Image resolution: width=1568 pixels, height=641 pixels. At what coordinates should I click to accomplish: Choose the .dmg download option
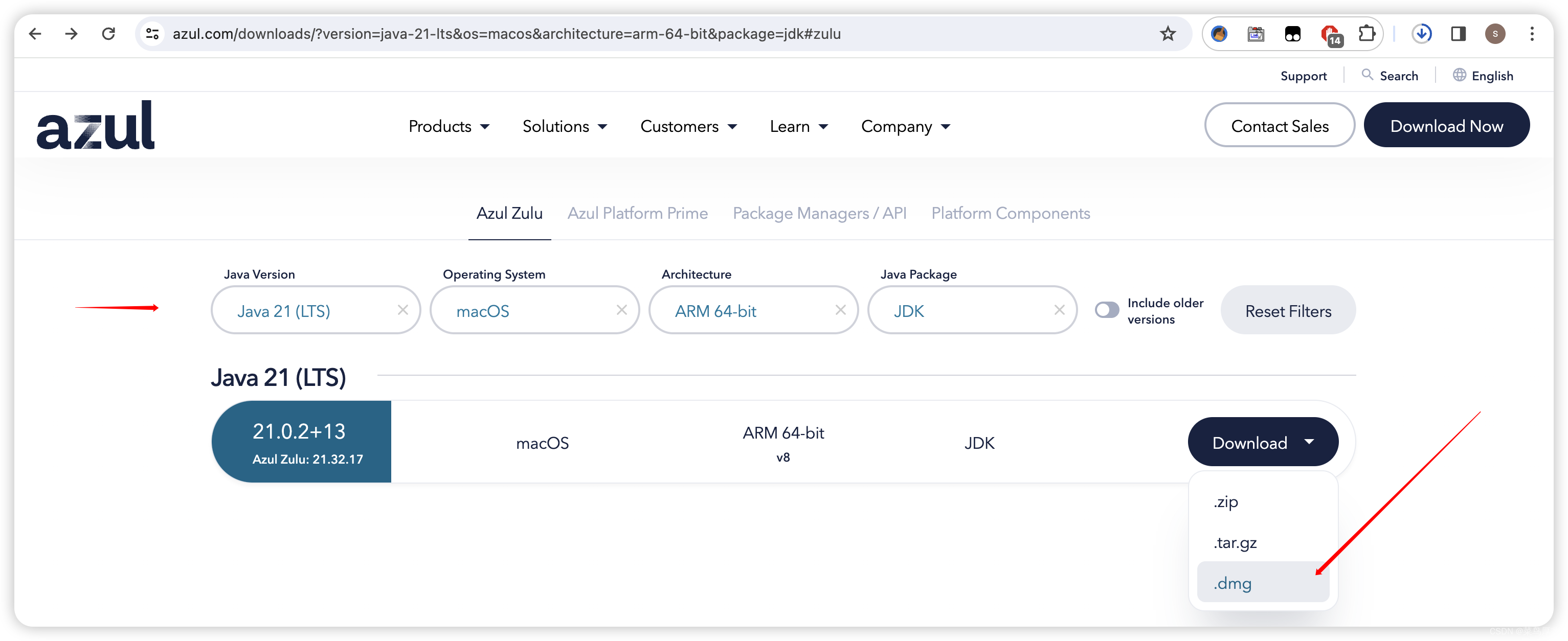coord(1263,583)
